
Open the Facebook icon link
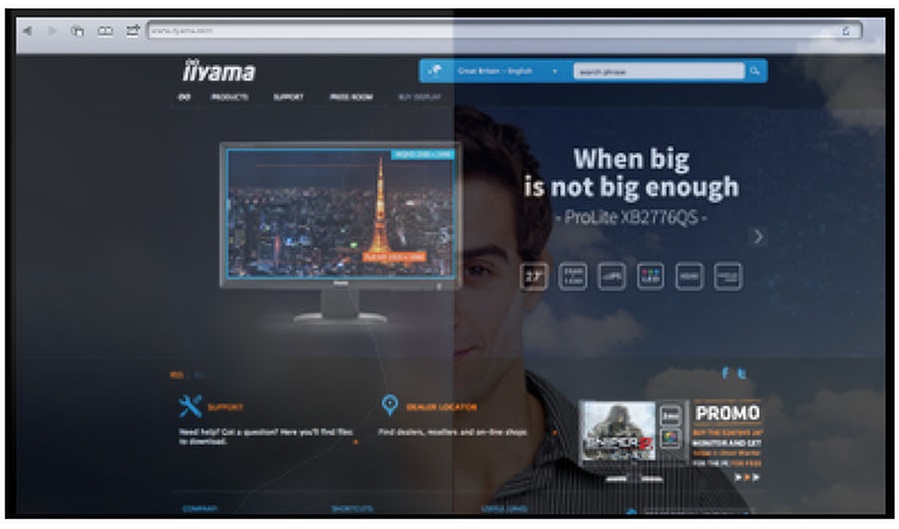pos(725,373)
